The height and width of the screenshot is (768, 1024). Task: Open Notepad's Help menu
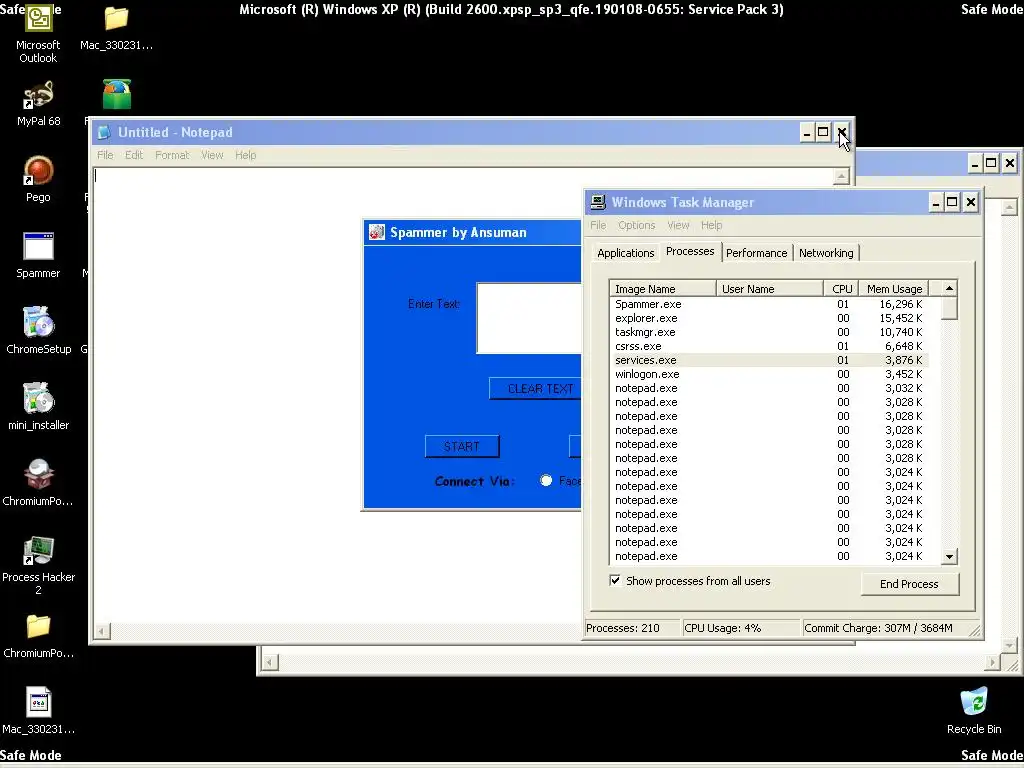(x=246, y=155)
